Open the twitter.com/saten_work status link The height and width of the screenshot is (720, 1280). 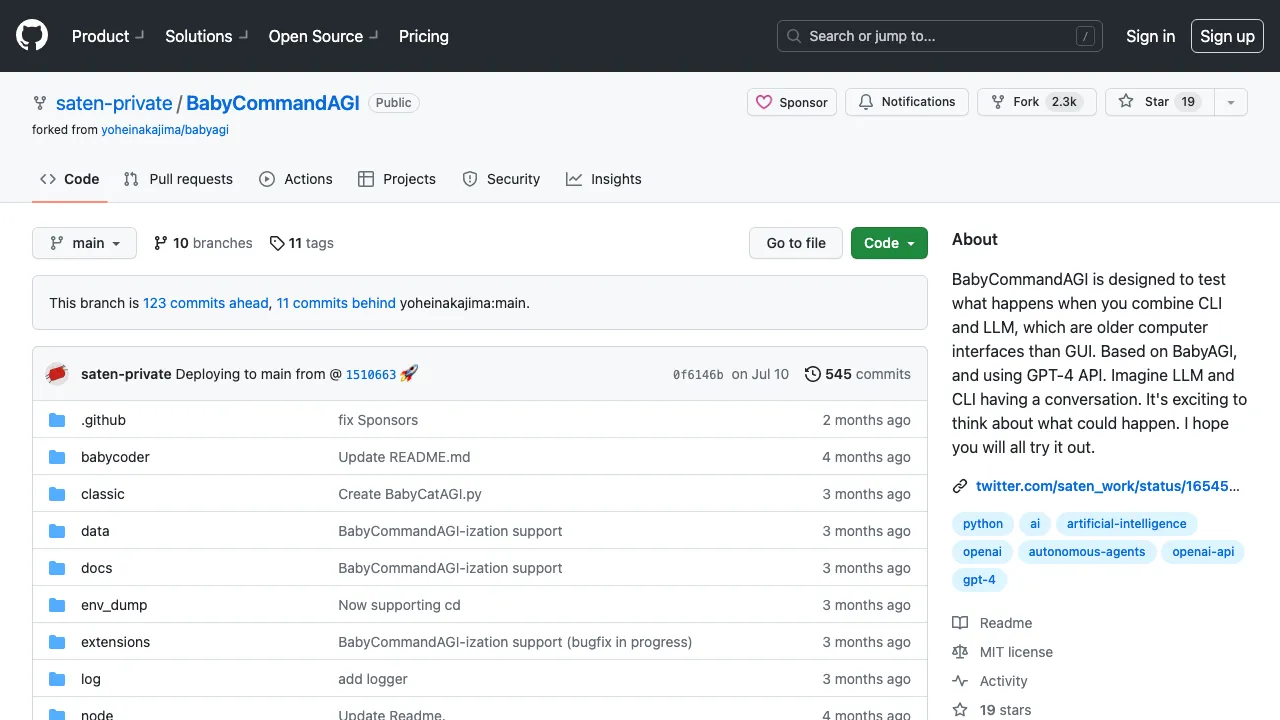[x=1108, y=486]
